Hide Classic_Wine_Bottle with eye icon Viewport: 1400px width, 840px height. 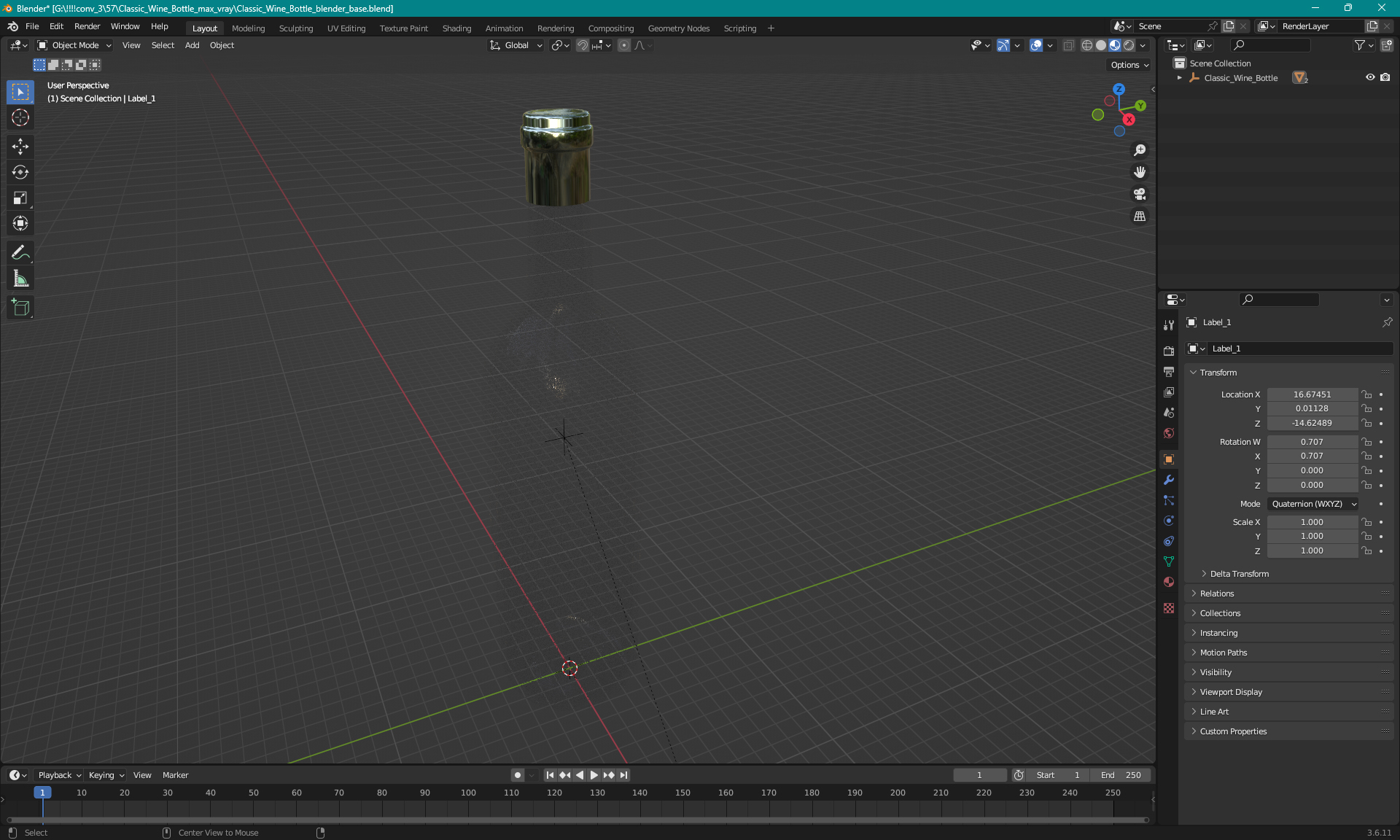tap(1370, 77)
